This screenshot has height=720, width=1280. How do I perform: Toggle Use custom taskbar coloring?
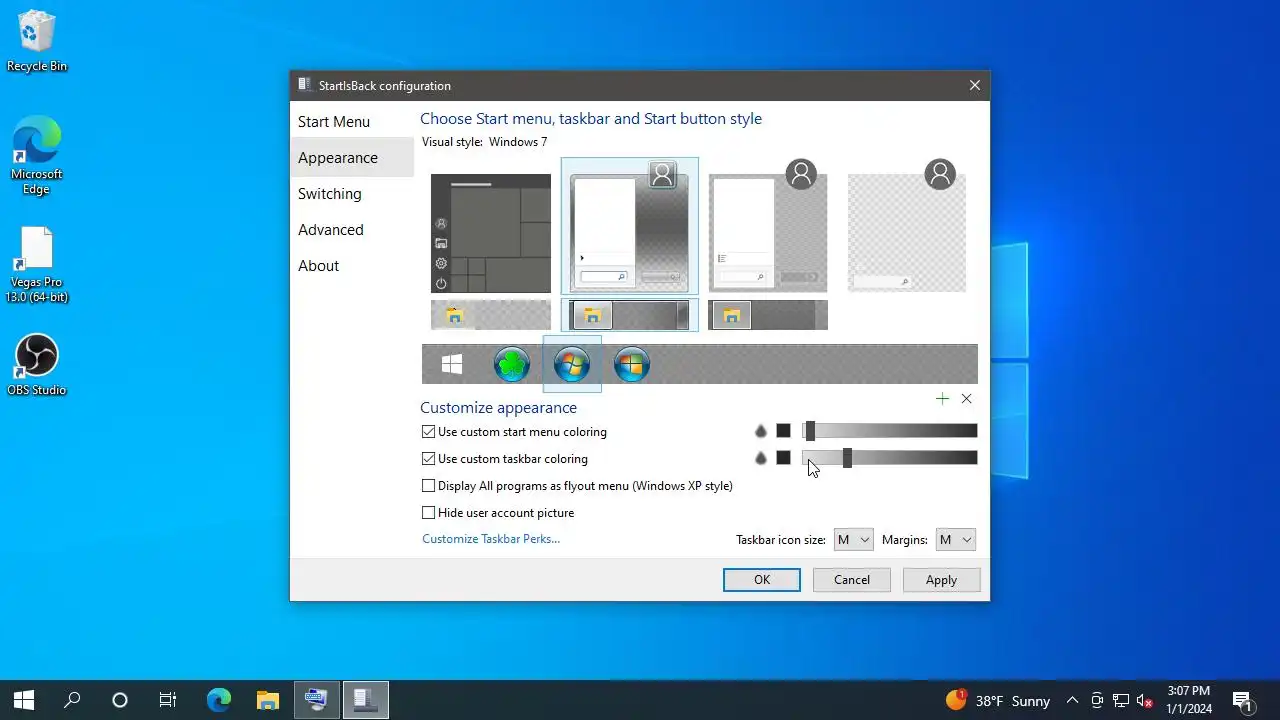(x=505, y=459)
